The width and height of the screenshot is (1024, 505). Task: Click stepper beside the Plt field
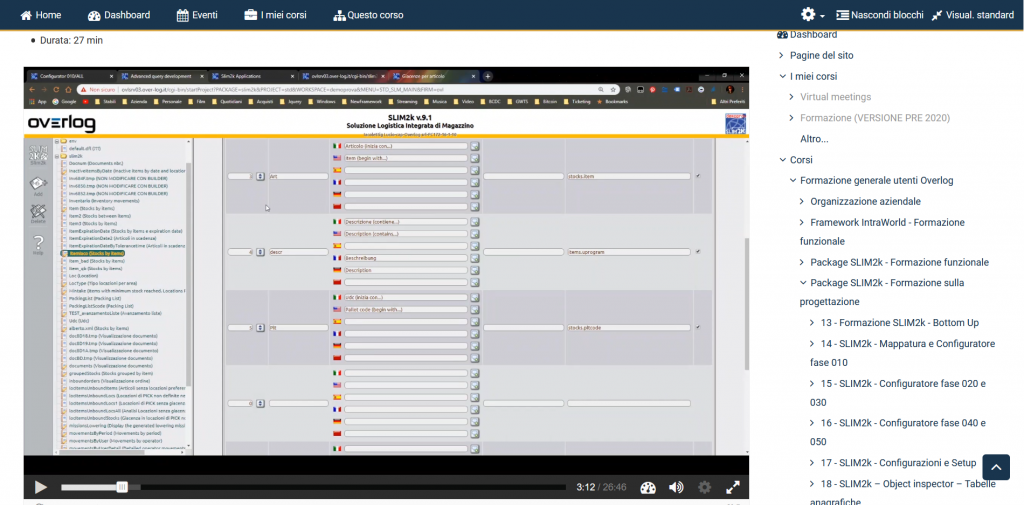260,327
